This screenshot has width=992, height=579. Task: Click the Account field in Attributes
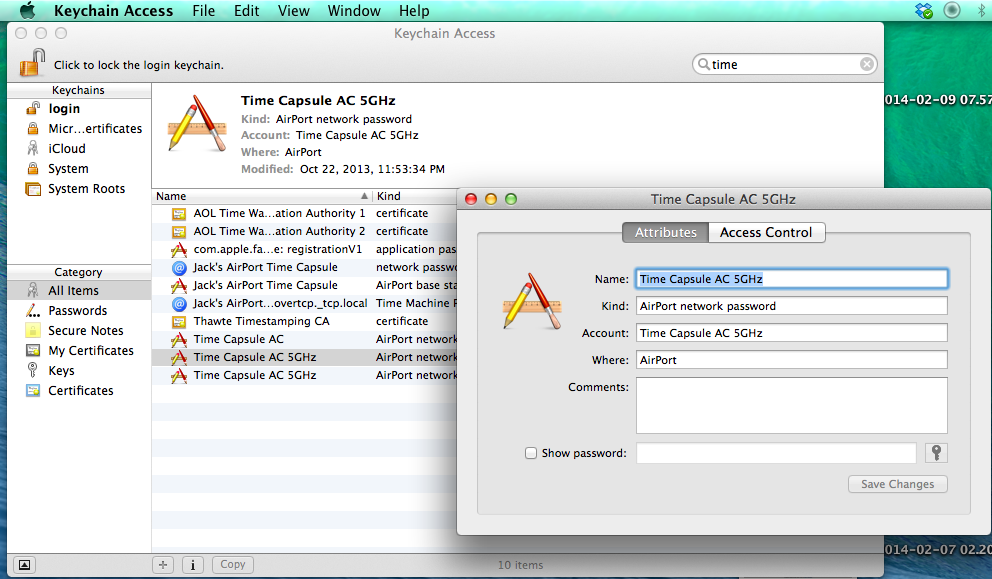point(791,333)
